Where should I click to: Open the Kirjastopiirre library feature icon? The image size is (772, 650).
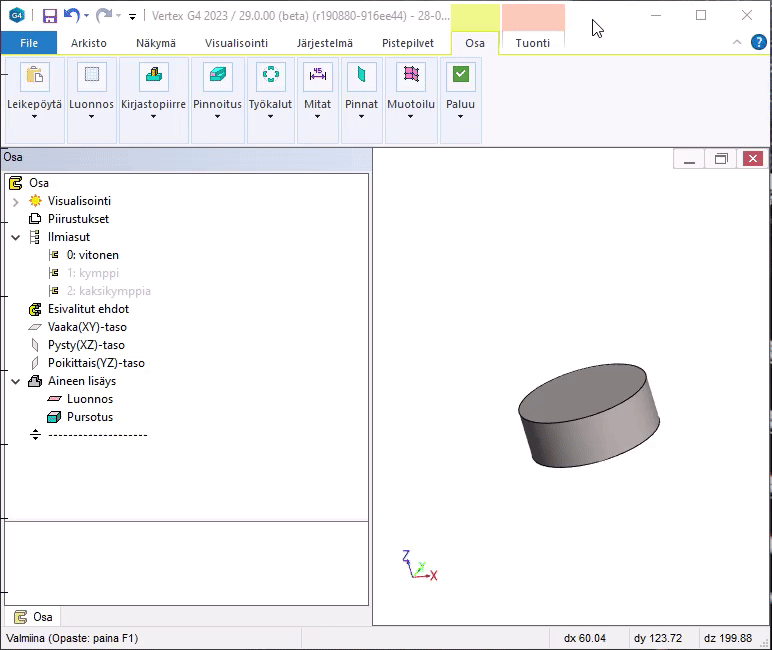coord(153,76)
